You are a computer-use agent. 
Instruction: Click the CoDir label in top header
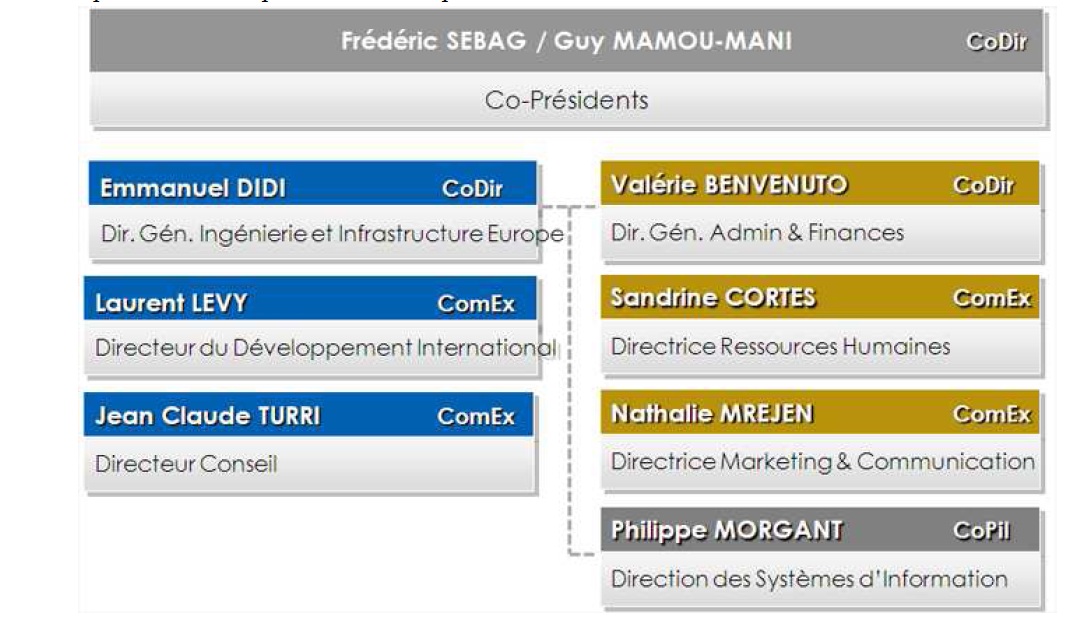pos(996,42)
